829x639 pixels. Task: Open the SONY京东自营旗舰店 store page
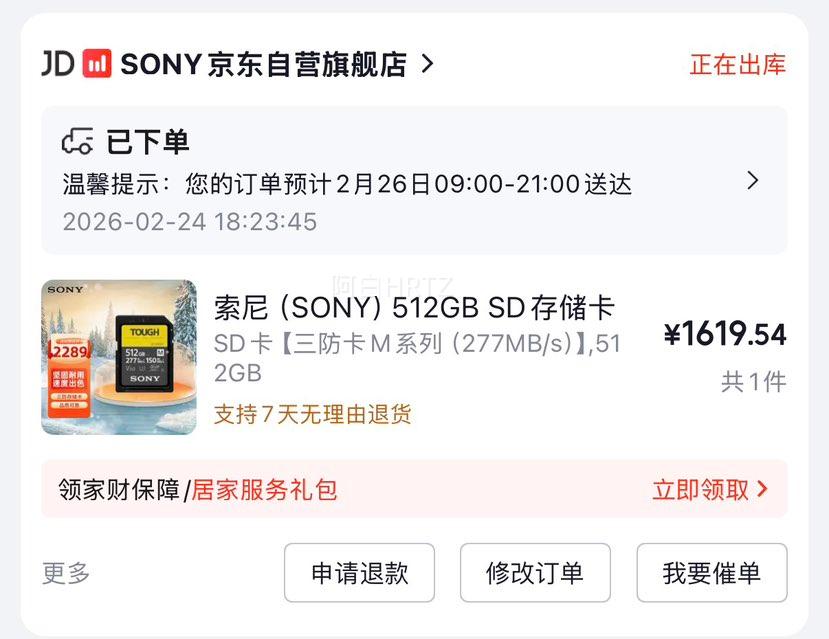tap(263, 64)
